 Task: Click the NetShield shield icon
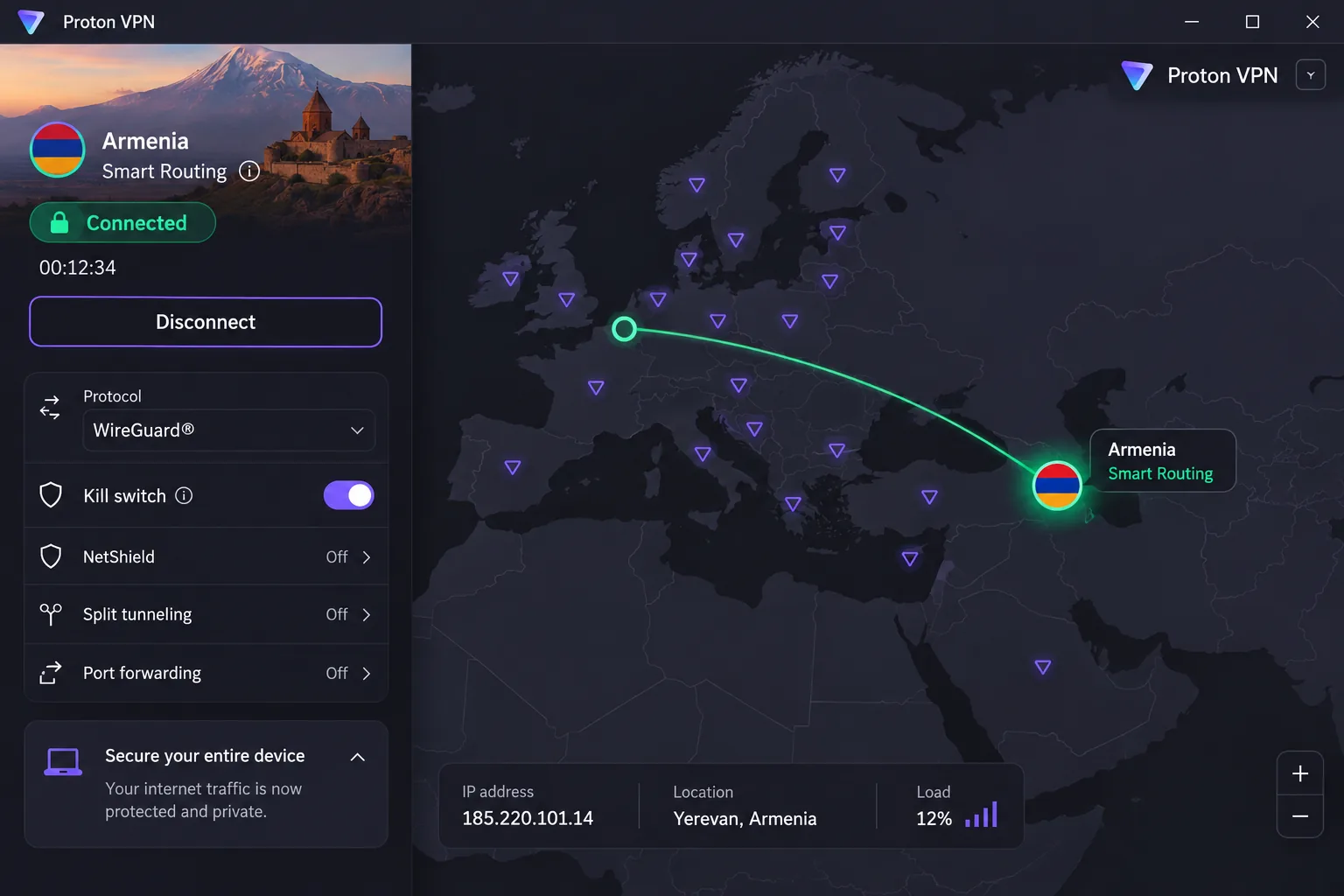point(51,556)
